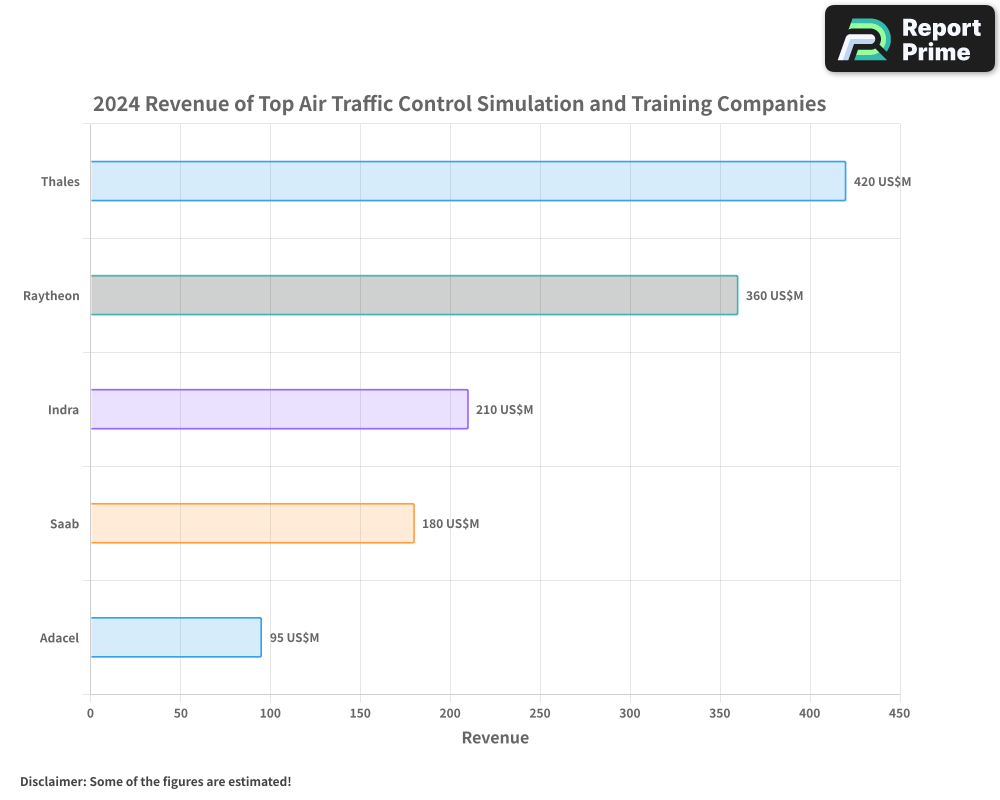
Task: Click the 0 tick label on x-axis
Action: (x=90, y=714)
